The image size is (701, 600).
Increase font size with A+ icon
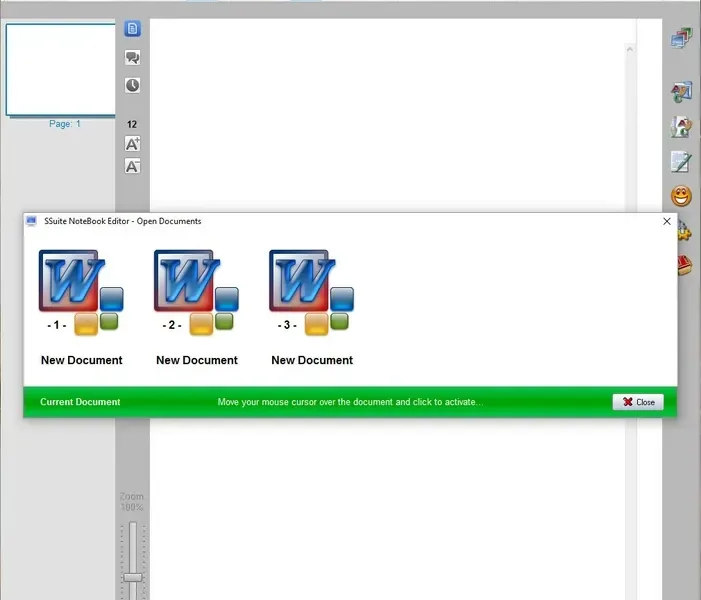click(132, 144)
